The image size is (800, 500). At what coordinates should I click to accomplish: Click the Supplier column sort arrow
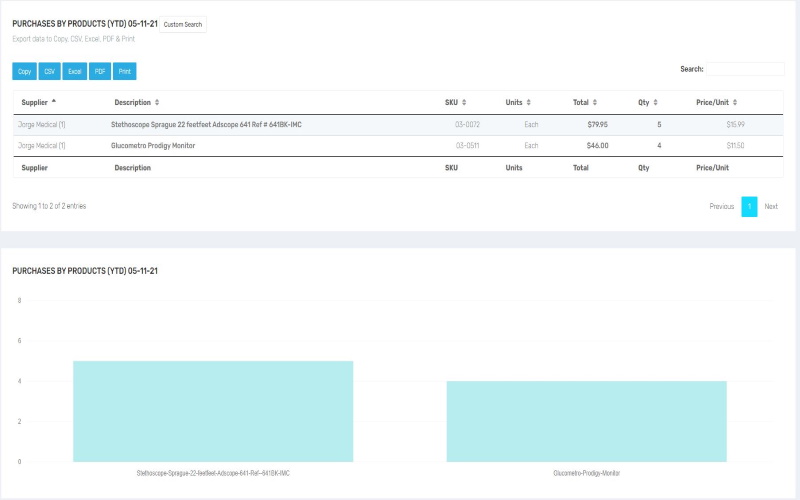click(x=54, y=102)
